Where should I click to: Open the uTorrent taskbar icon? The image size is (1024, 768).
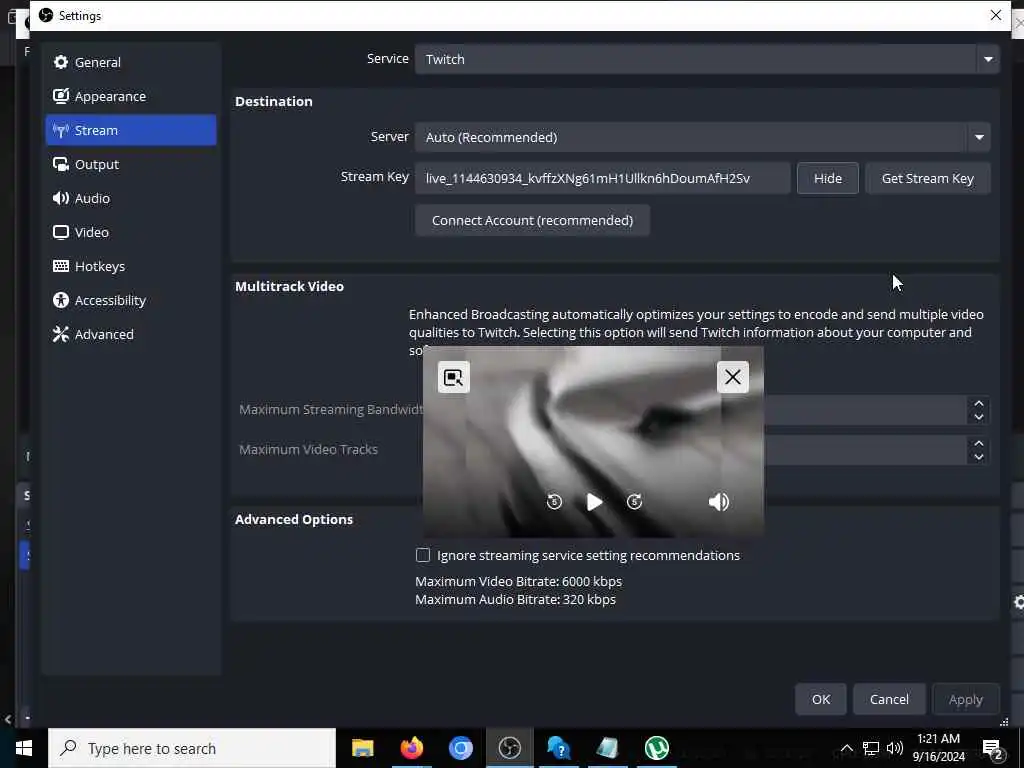[x=656, y=748]
